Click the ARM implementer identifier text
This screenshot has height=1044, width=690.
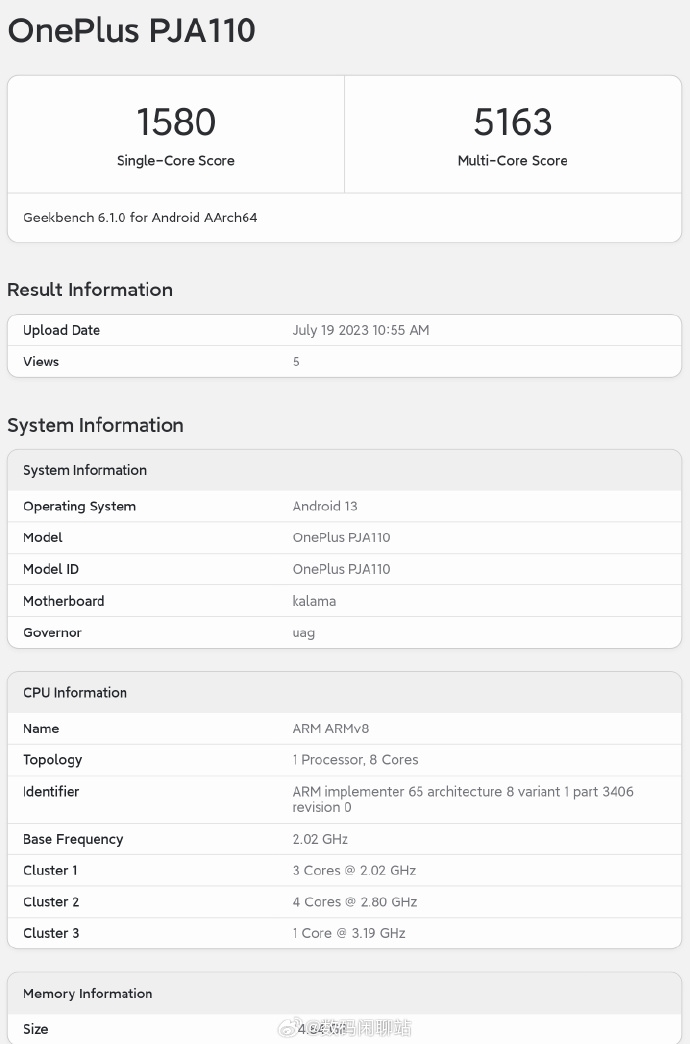[x=462, y=792]
